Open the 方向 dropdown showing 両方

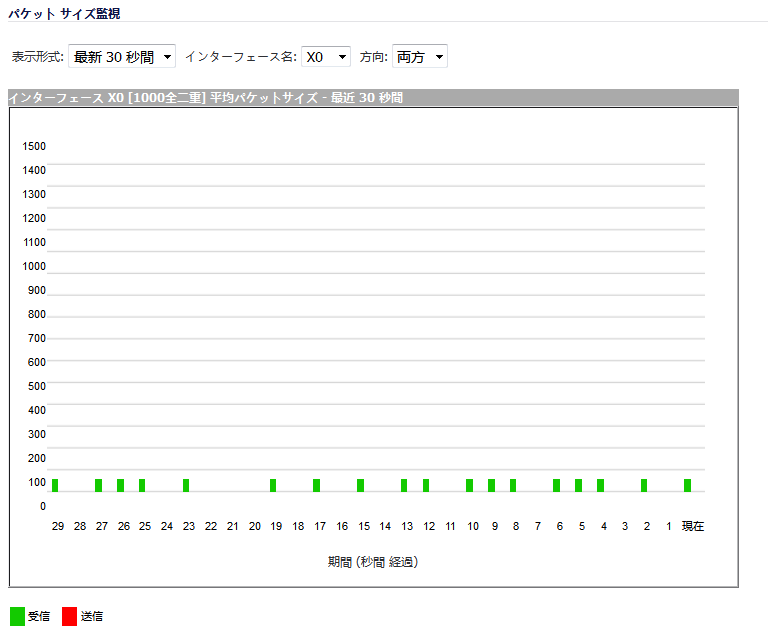pyautogui.click(x=419, y=57)
